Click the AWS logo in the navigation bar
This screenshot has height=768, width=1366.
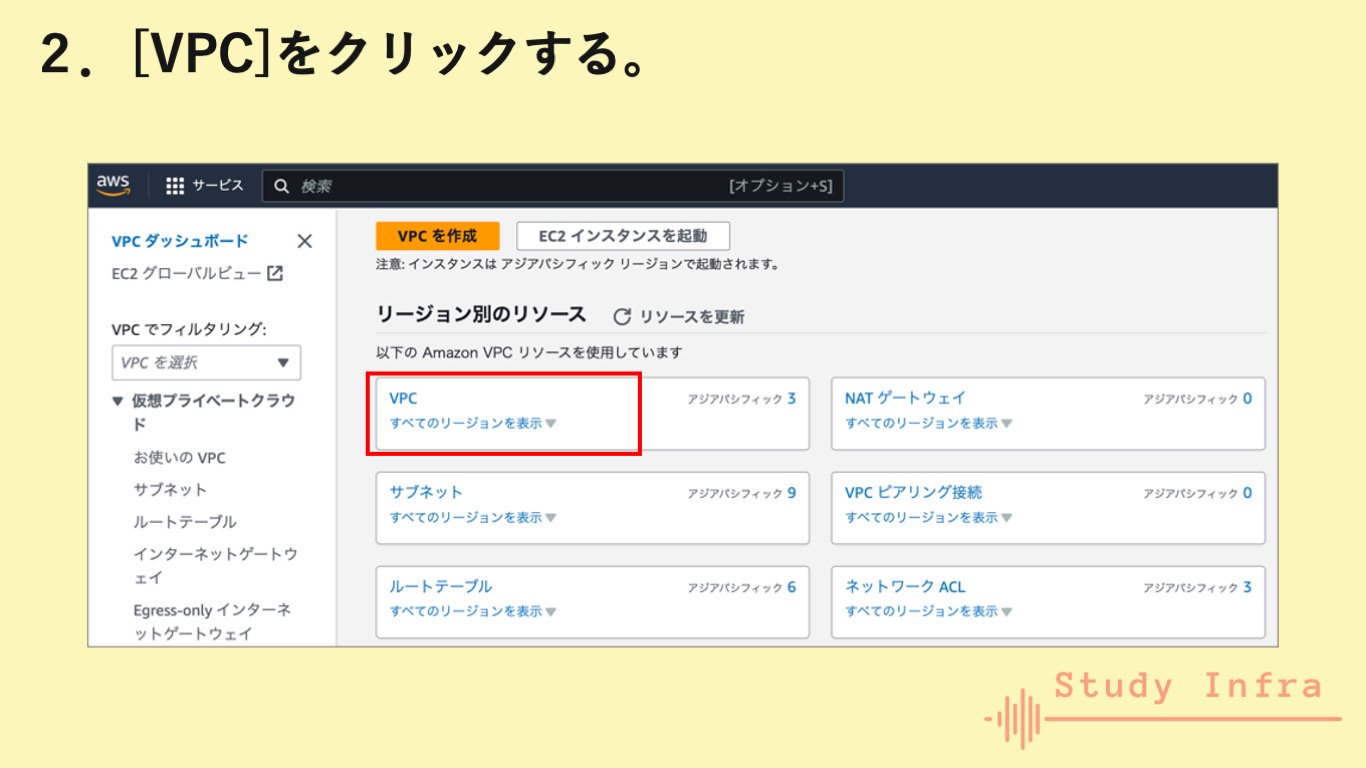tap(113, 185)
